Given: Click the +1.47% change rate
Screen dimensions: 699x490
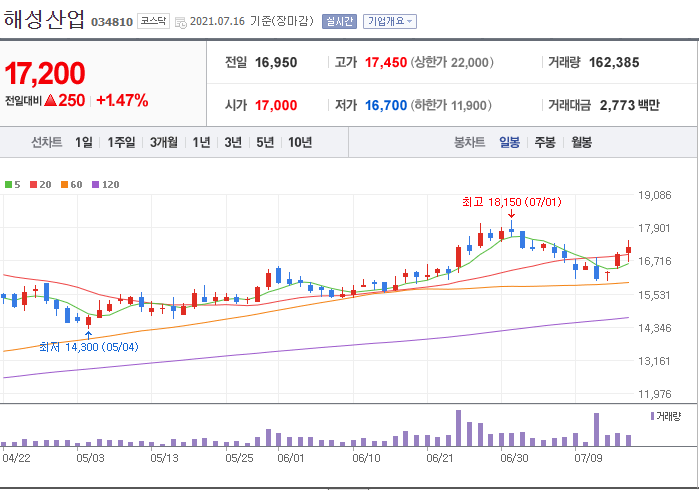Looking at the screenshot, I should [122, 100].
